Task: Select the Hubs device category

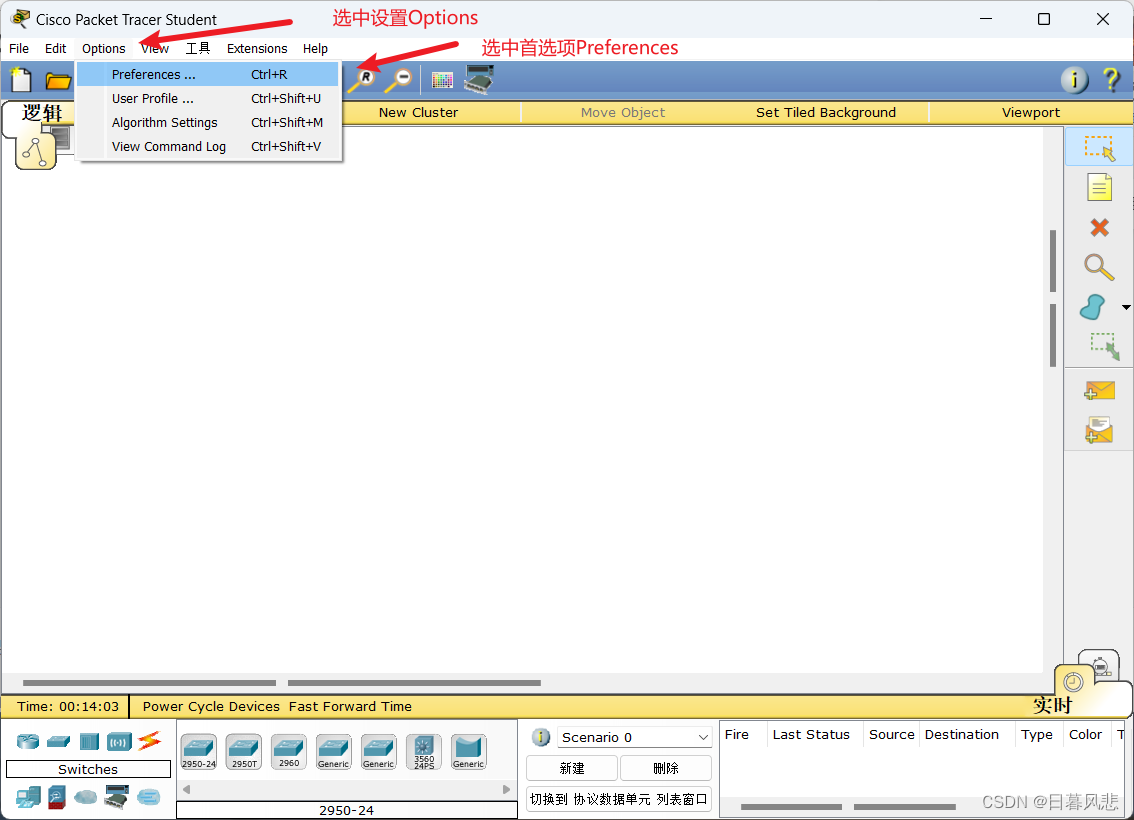Action: 89,741
